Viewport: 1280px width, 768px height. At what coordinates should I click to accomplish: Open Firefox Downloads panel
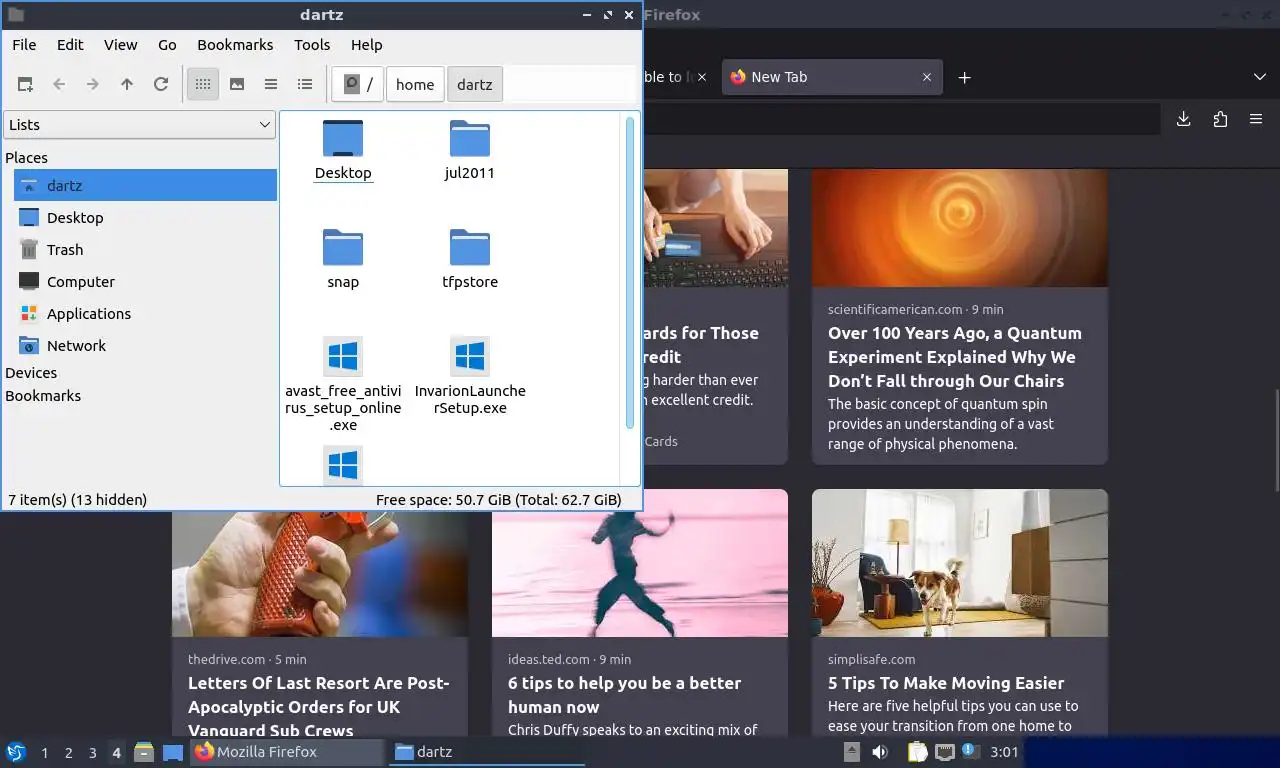pyautogui.click(x=1183, y=119)
